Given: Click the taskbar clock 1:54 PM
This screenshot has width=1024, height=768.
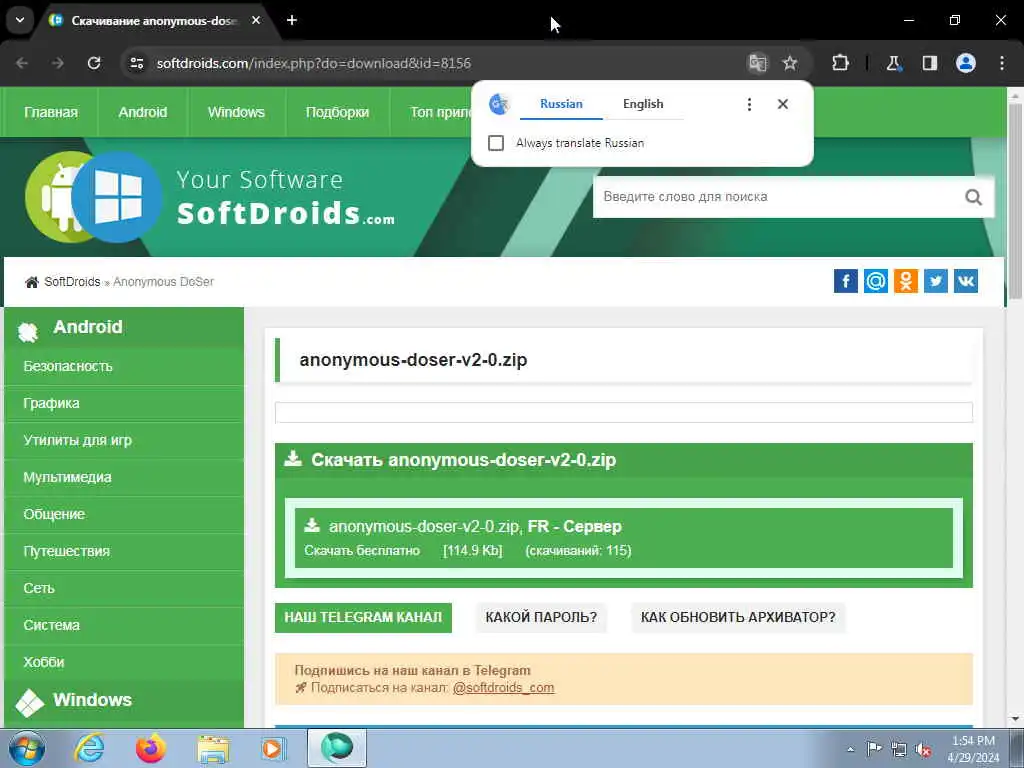Looking at the screenshot, I should pos(973,749).
